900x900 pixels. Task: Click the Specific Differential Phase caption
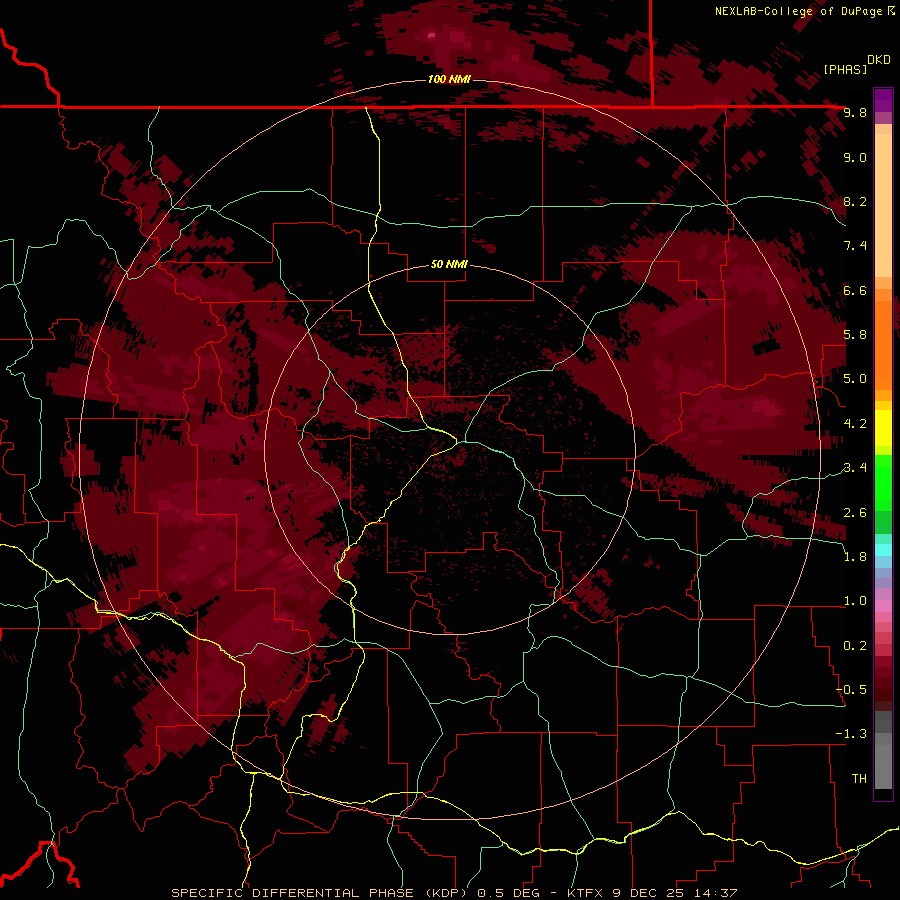tap(454, 893)
